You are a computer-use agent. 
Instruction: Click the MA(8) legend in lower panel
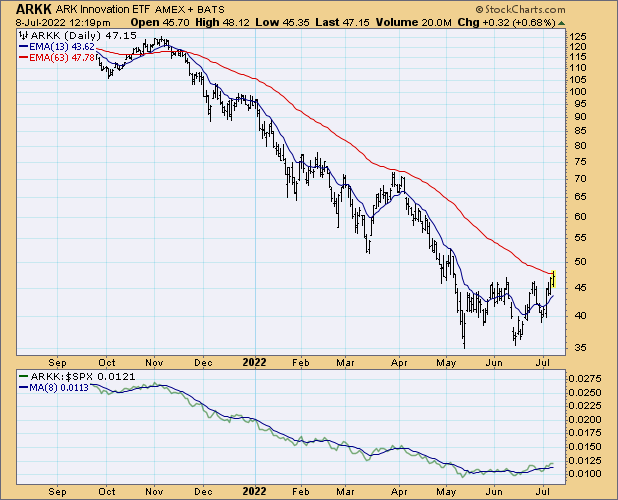click(56, 387)
